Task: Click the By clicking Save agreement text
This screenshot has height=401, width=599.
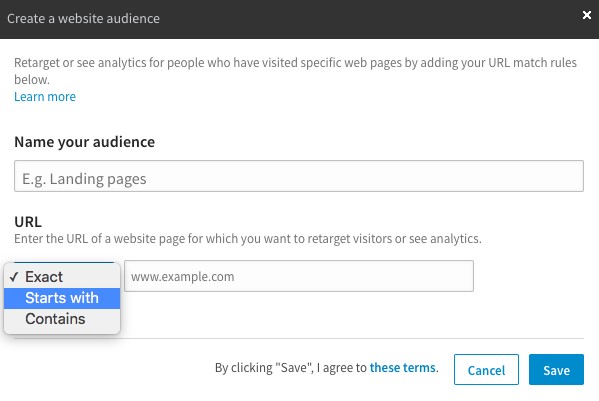Action: pos(327,367)
